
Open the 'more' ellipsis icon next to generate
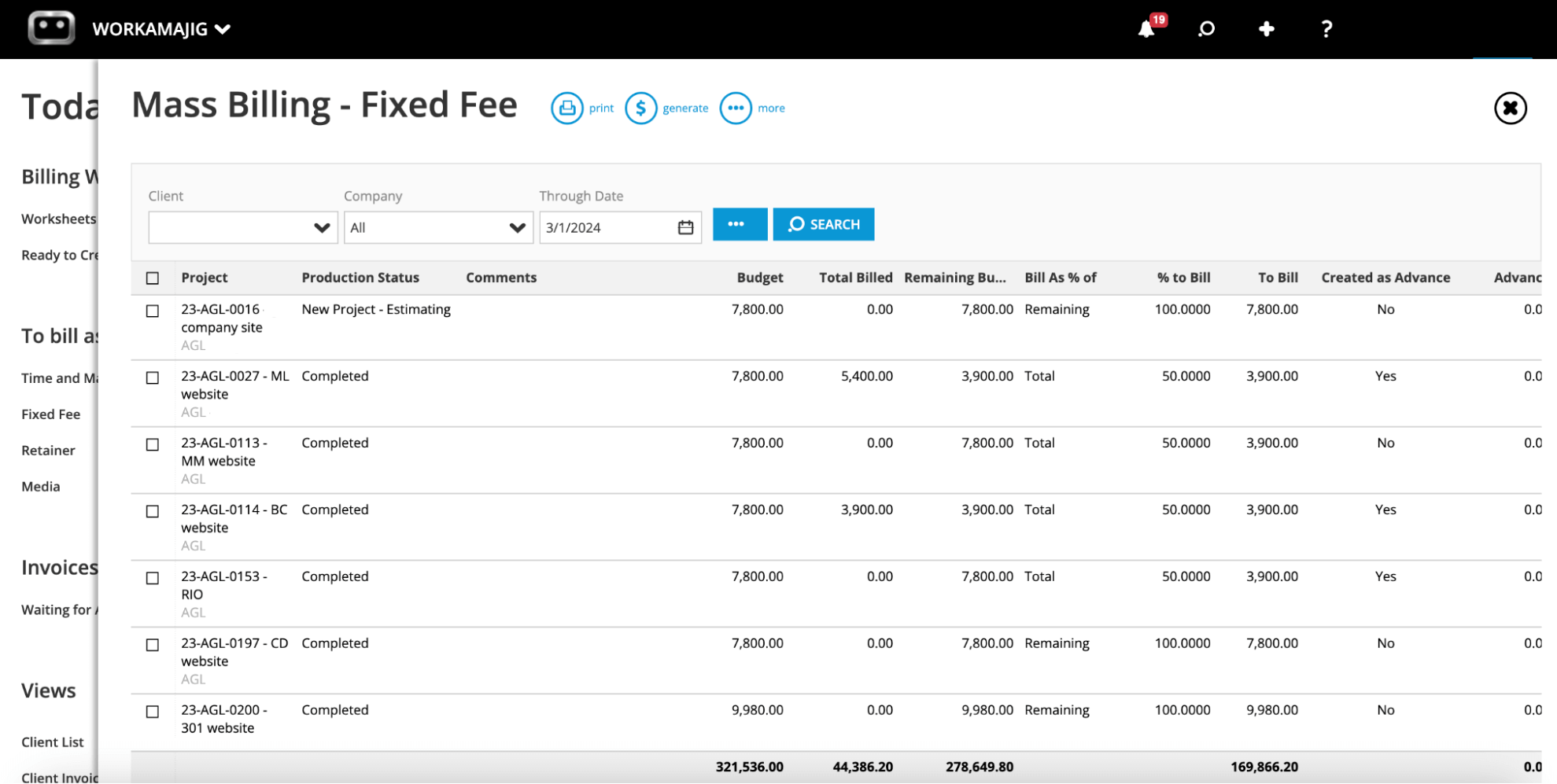(735, 108)
